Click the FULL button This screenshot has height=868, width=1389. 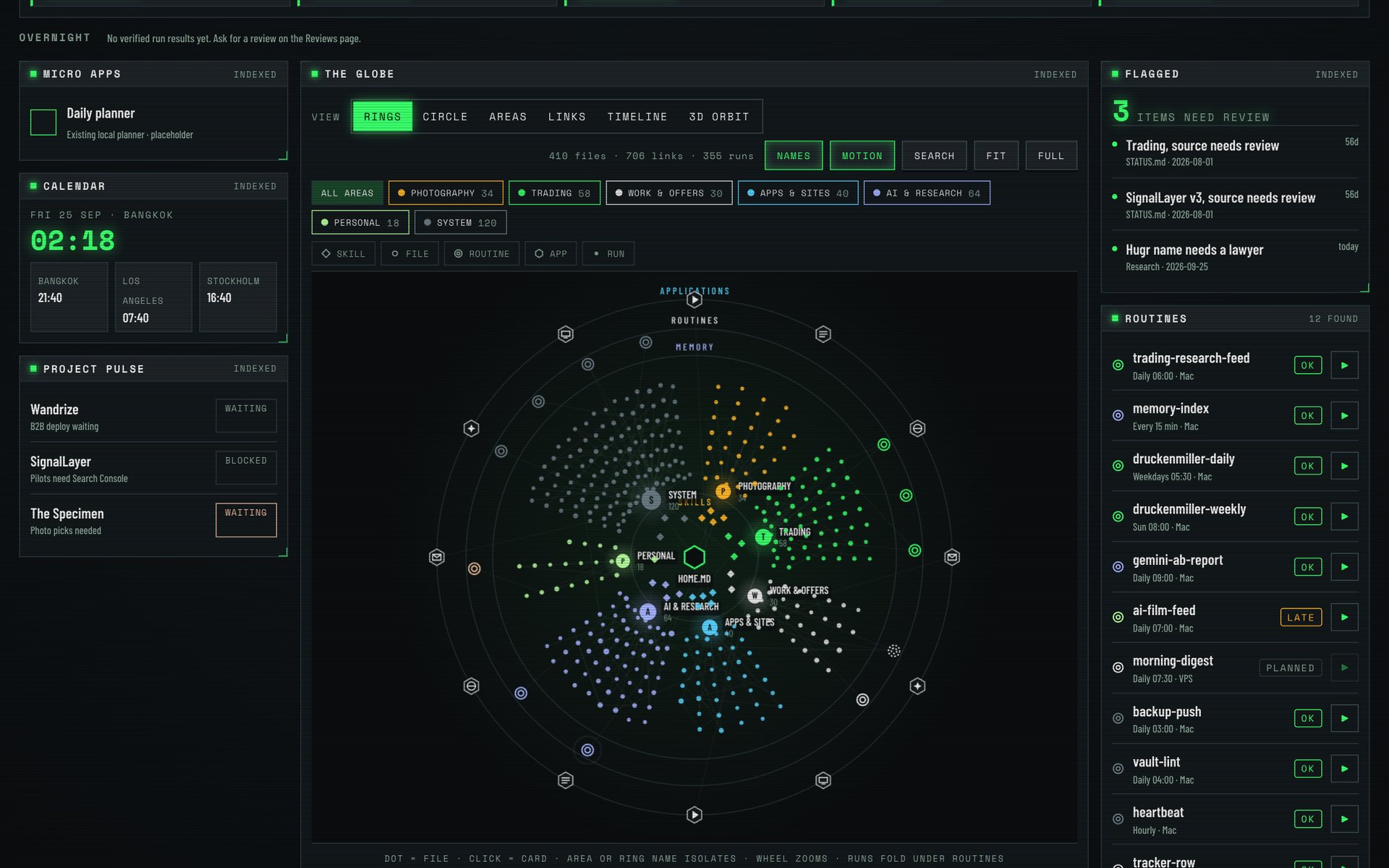pos(1051,156)
